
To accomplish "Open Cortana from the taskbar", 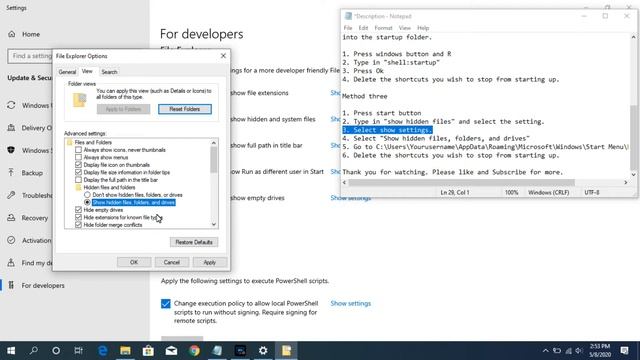I will coord(56,351).
